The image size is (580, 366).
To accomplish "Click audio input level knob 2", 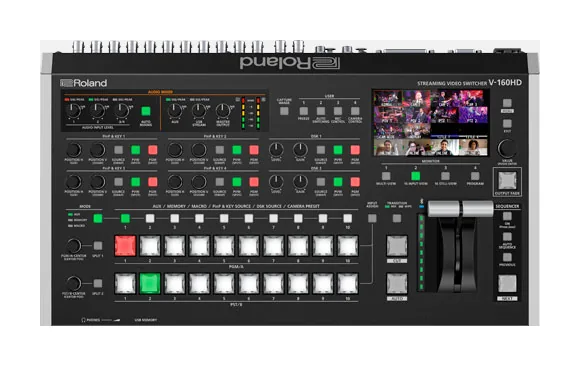I will pyautogui.click(x=97, y=110).
